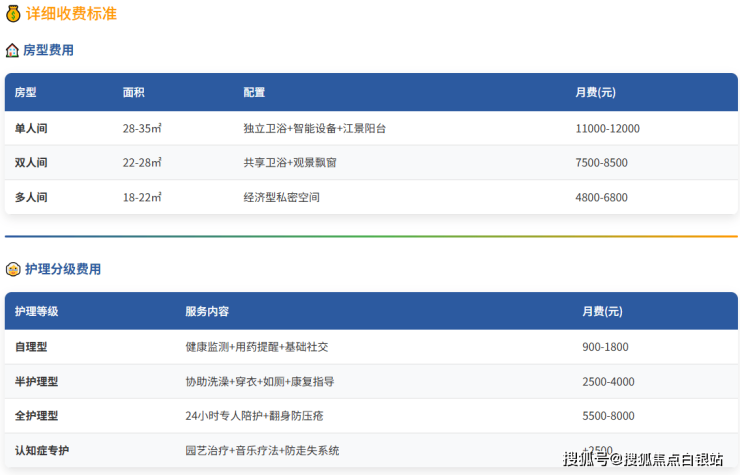Click the 认知症专护 row label
Image resolution: width=740 pixels, height=475 pixels.
click(43, 450)
